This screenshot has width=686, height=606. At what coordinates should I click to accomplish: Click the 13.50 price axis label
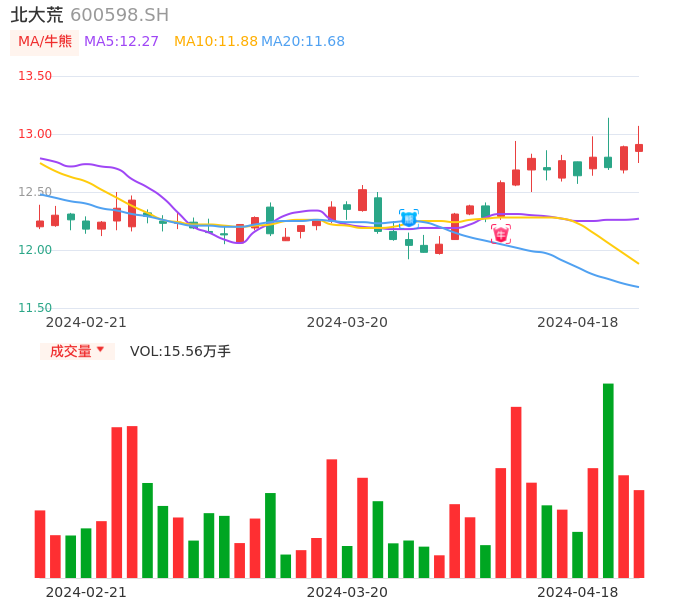[35, 76]
